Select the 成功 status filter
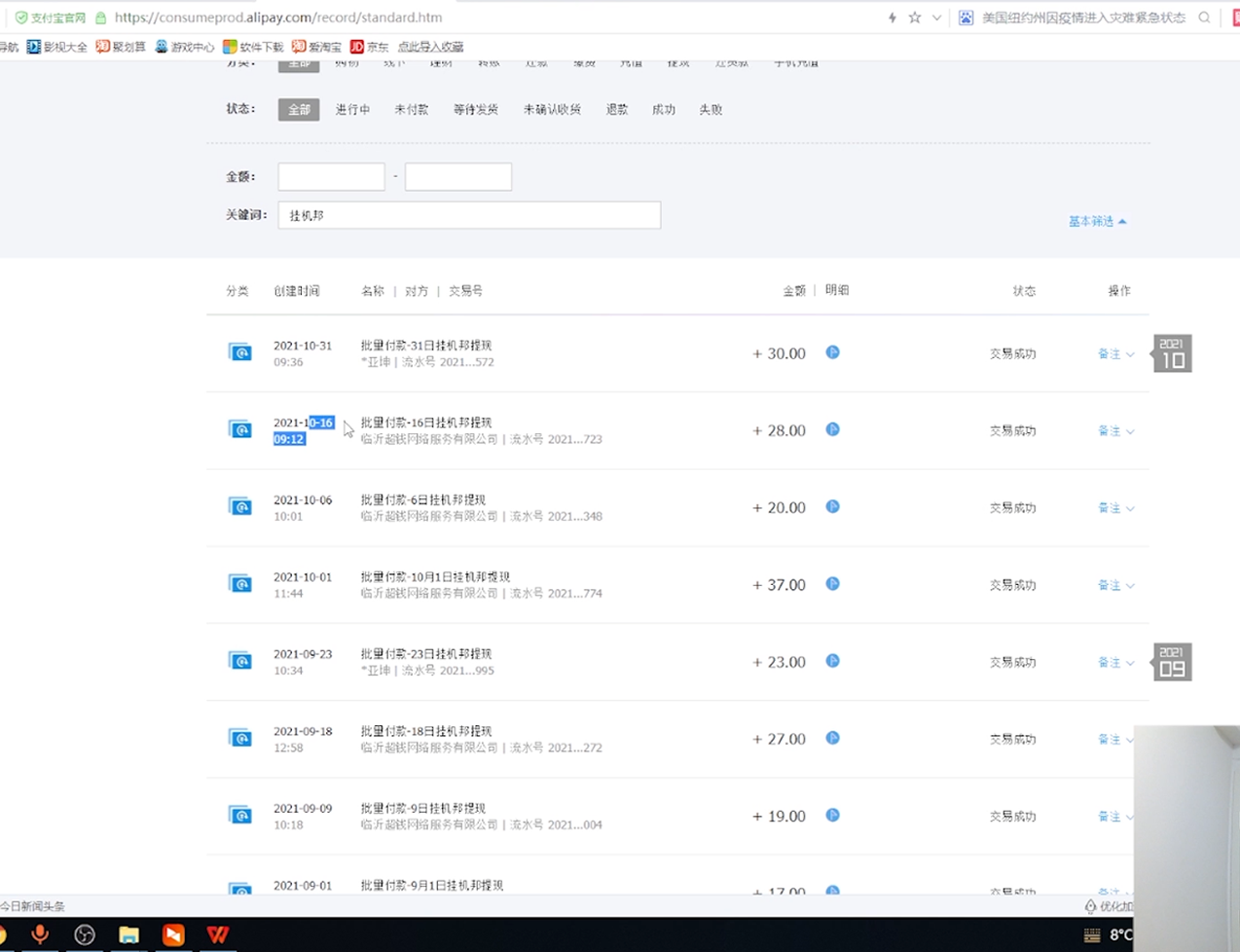Viewport: 1240px width, 952px height. click(x=663, y=109)
